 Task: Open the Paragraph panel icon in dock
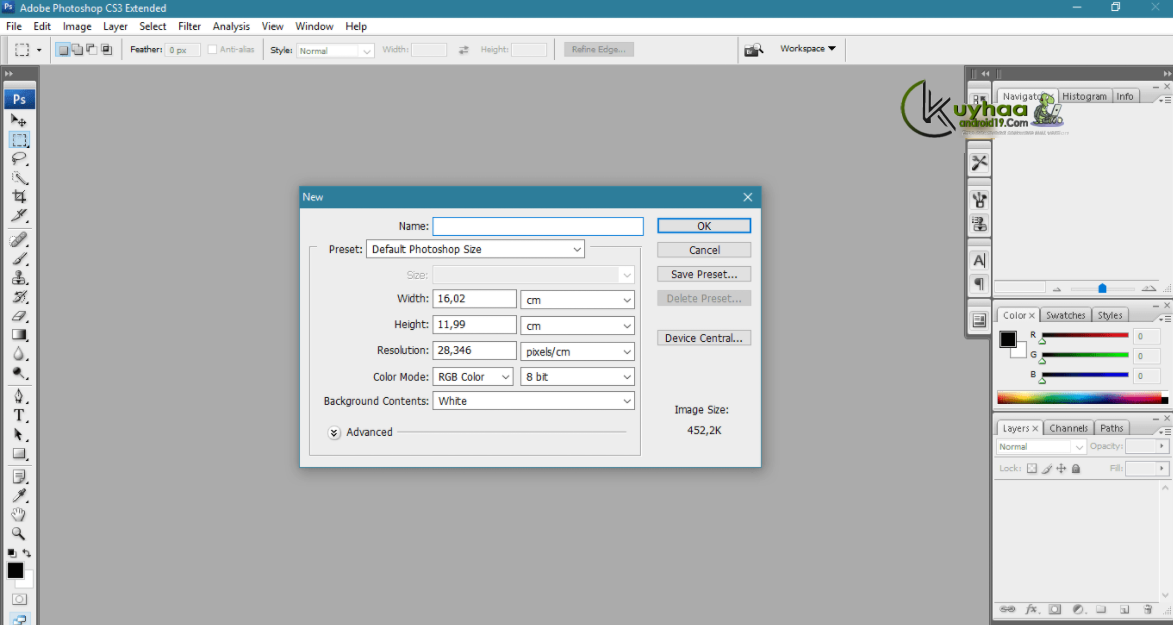(979, 284)
